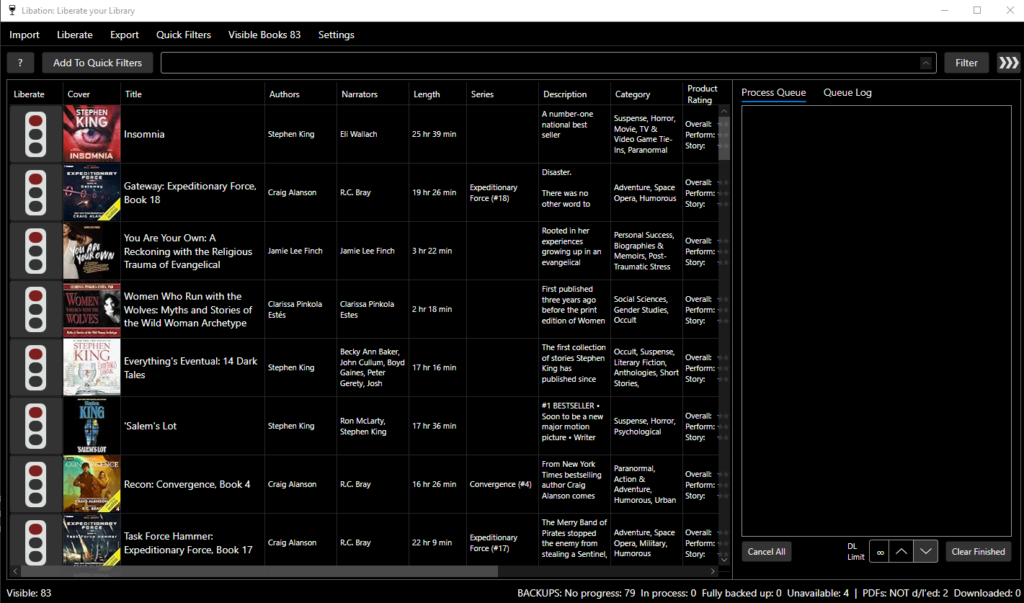Click the stoplight for Women Who Run with the Wolves
Screen dimensions: 1024x603
coord(35,309)
